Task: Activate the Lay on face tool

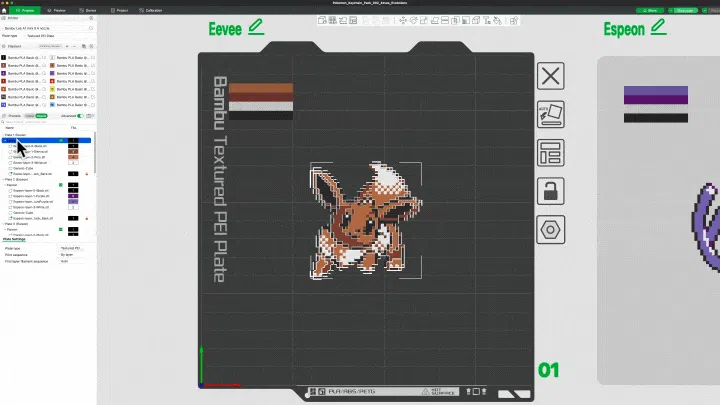Action: coord(434,20)
